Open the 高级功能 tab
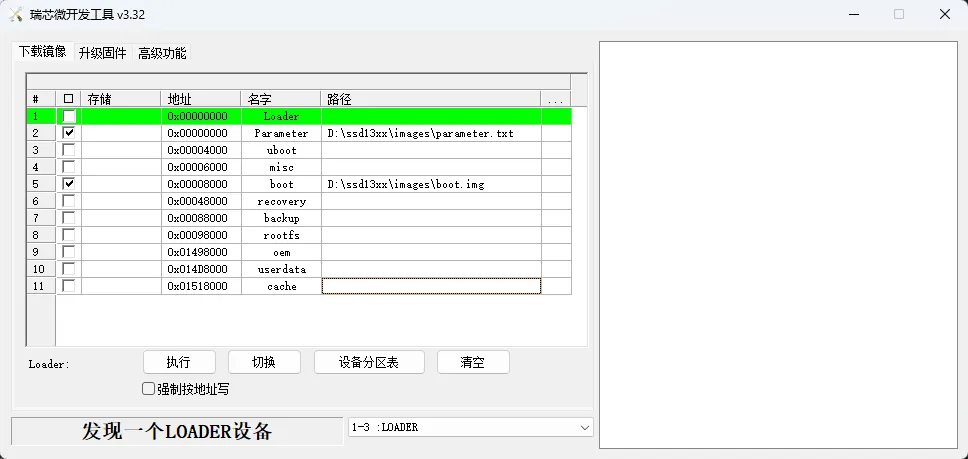The image size is (968, 459). pyautogui.click(x=162, y=53)
